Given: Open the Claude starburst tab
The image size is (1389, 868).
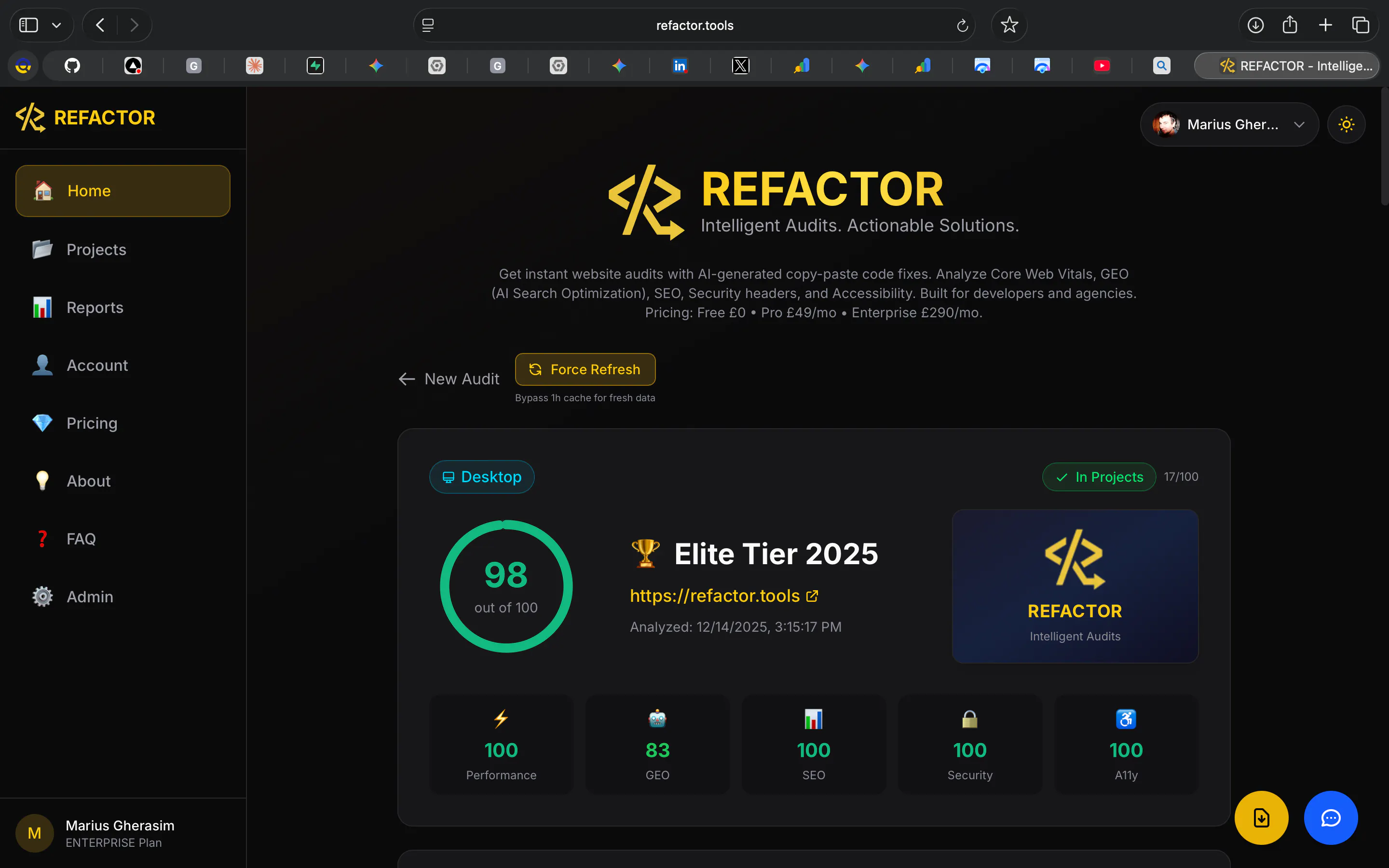Looking at the screenshot, I should coord(254,66).
